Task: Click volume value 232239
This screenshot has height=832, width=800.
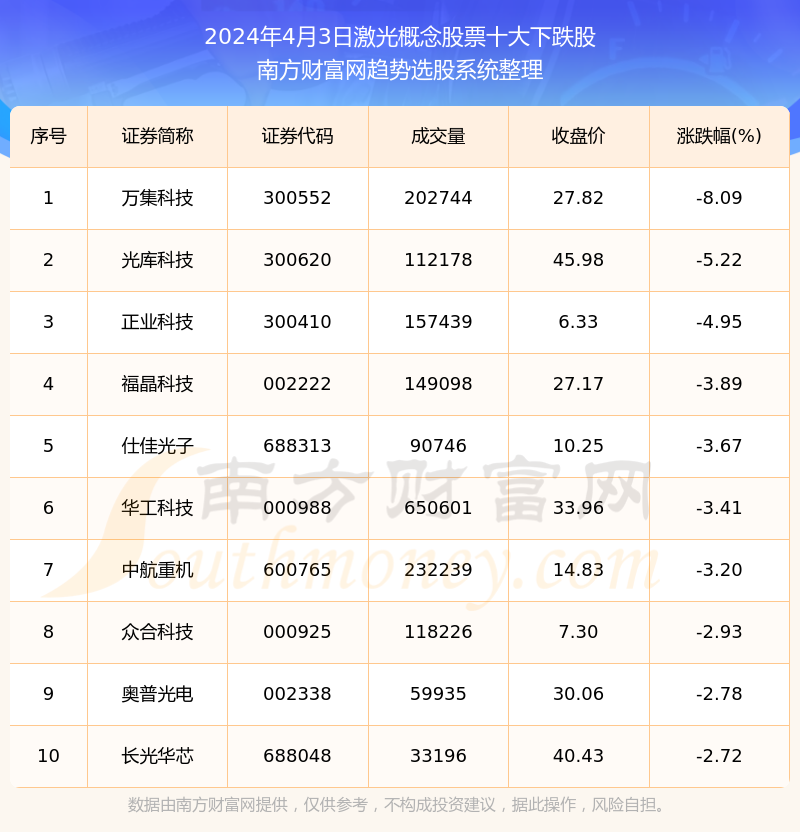Action: pyautogui.click(x=438, y=570)
